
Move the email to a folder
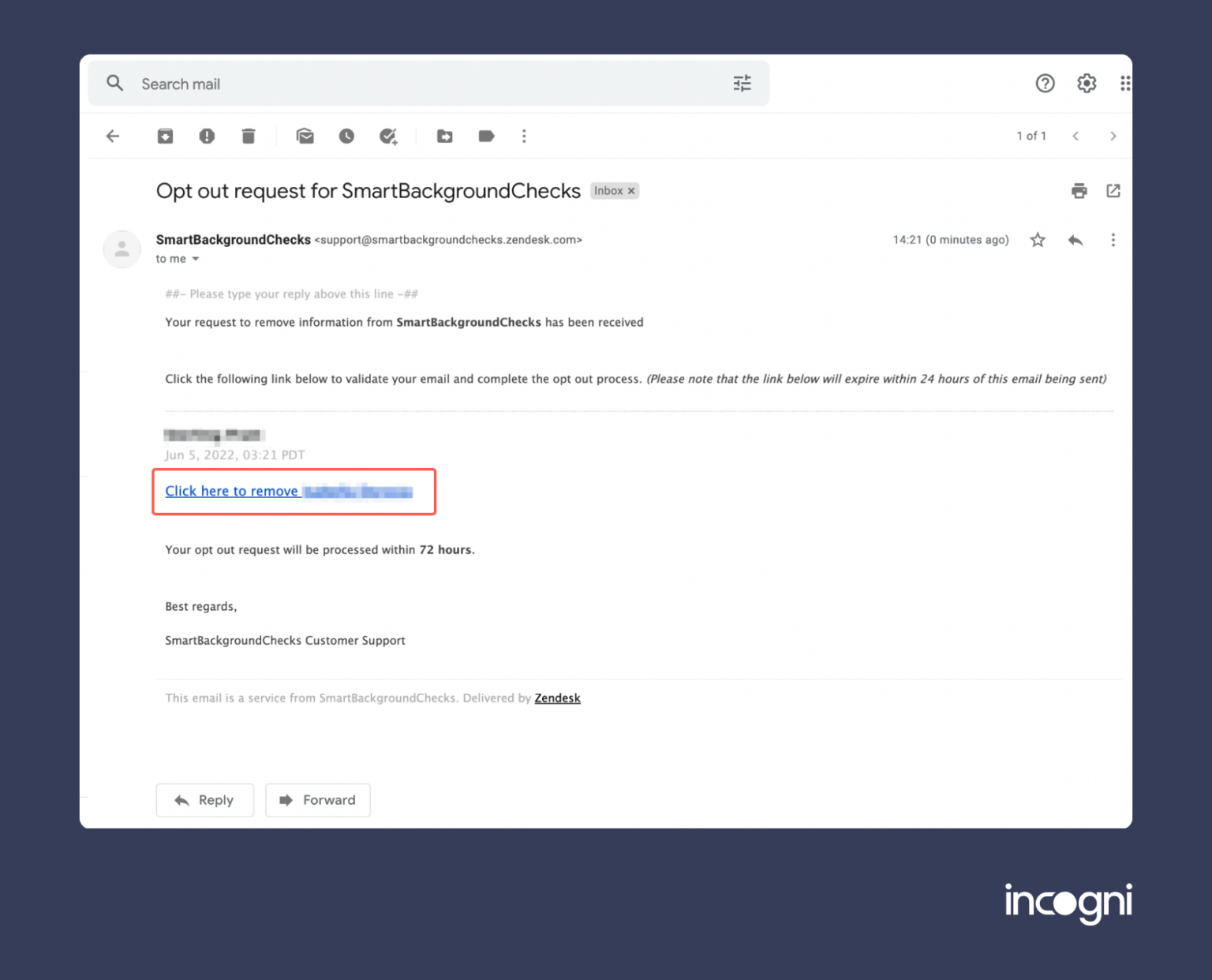[x=444, y=136]
